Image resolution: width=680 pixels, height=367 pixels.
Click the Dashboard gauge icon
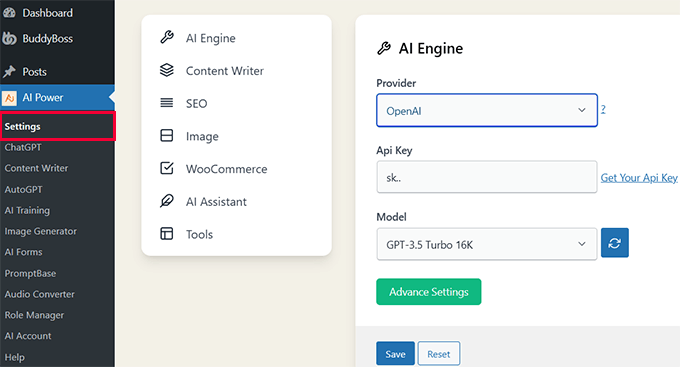tap(9, 13)
